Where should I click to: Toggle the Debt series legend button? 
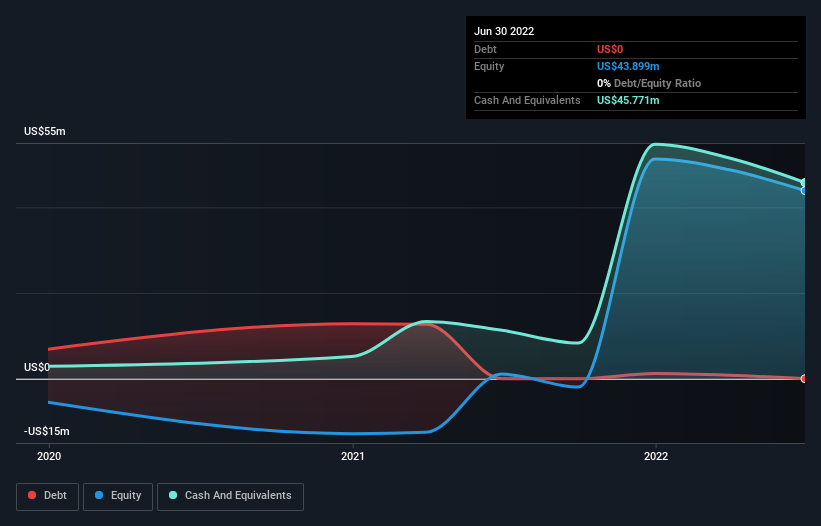pos(47,496)
